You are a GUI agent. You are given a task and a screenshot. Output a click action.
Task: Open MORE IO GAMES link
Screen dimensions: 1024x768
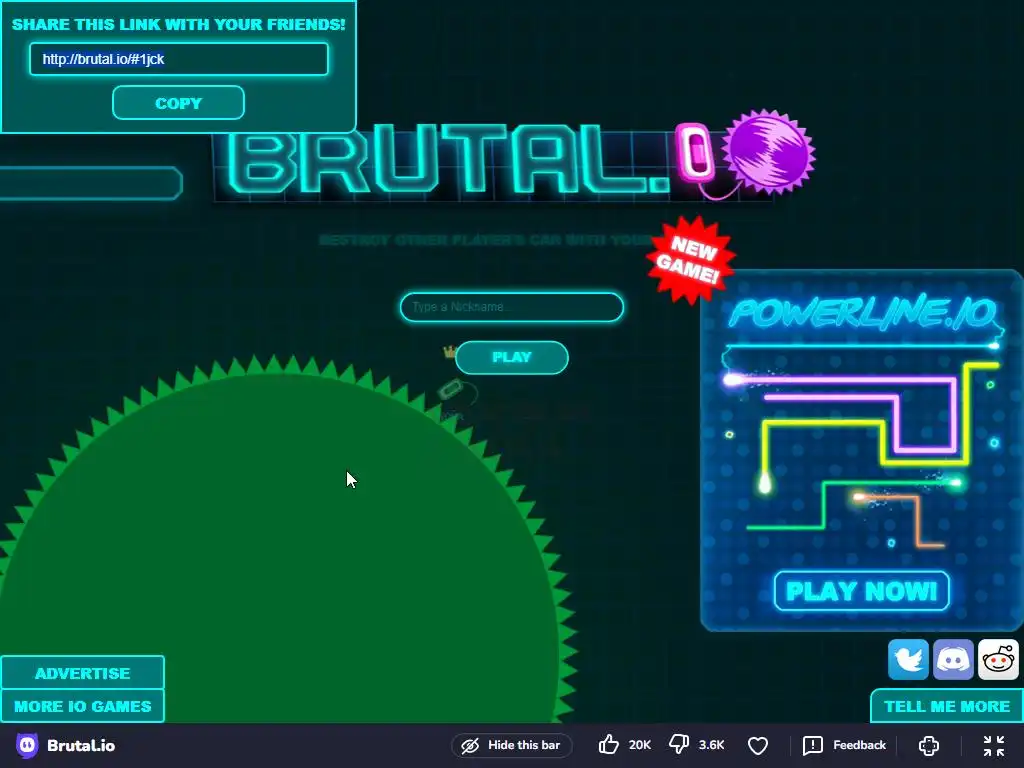tap(82, 706)
